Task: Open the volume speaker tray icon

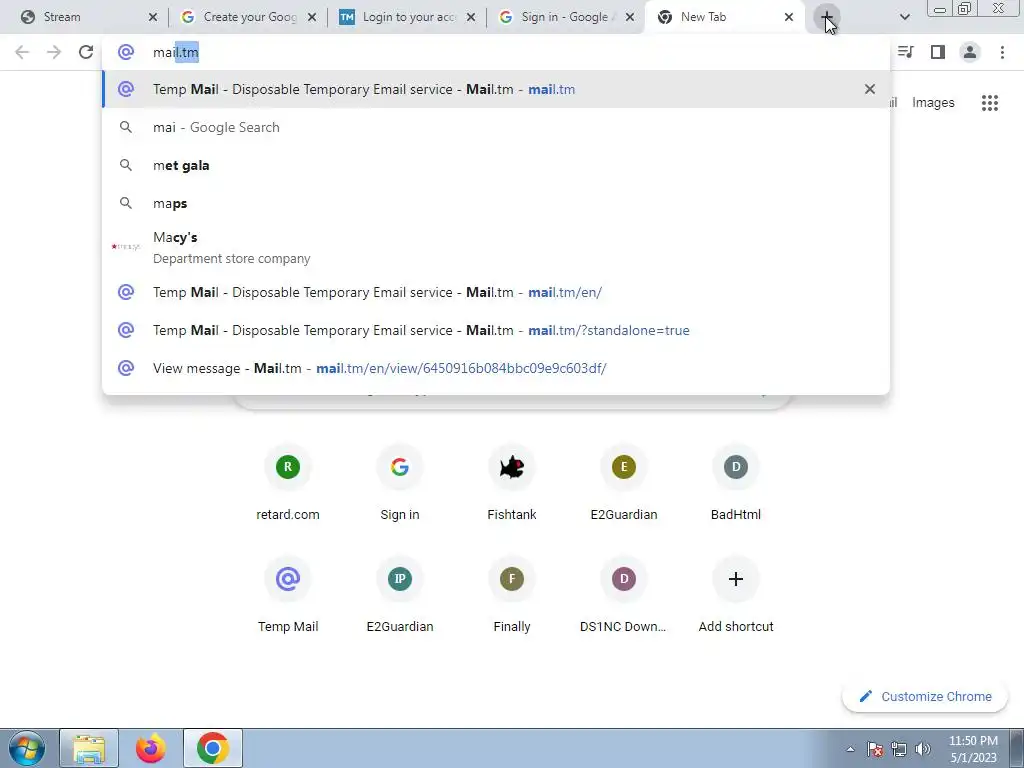Action: pos(923,749)
